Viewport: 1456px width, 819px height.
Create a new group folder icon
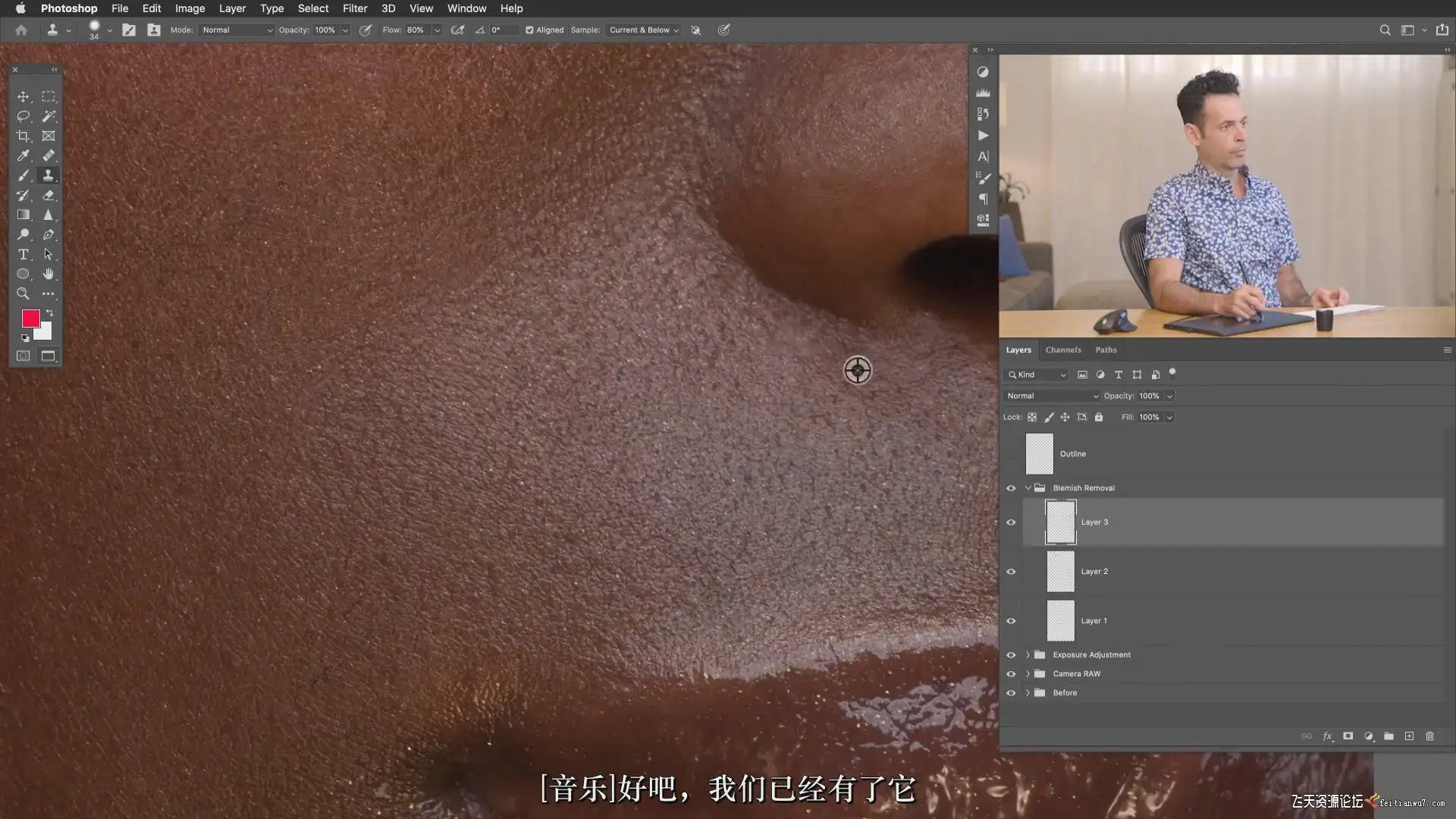(1389, 736)
